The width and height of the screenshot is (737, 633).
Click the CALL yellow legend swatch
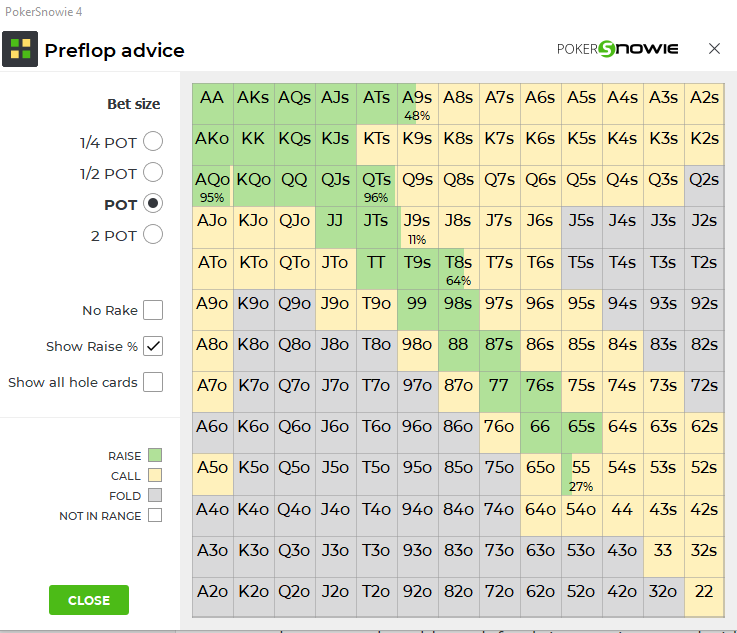pos(155,475)
